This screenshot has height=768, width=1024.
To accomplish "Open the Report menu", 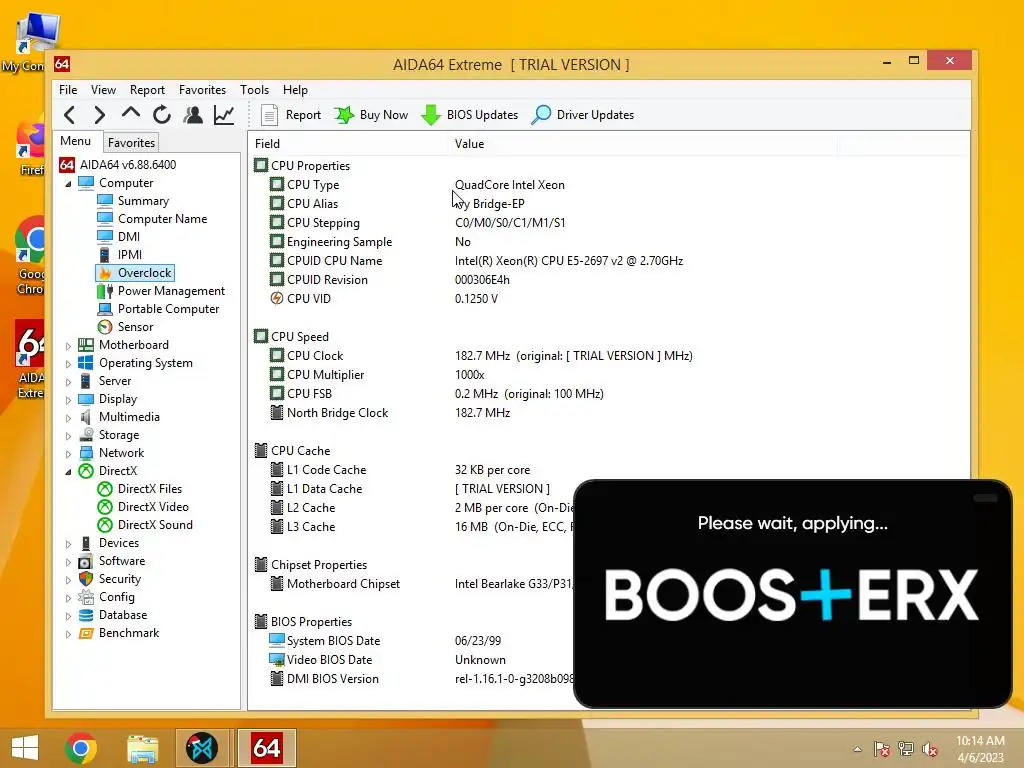I will [147, 89].
